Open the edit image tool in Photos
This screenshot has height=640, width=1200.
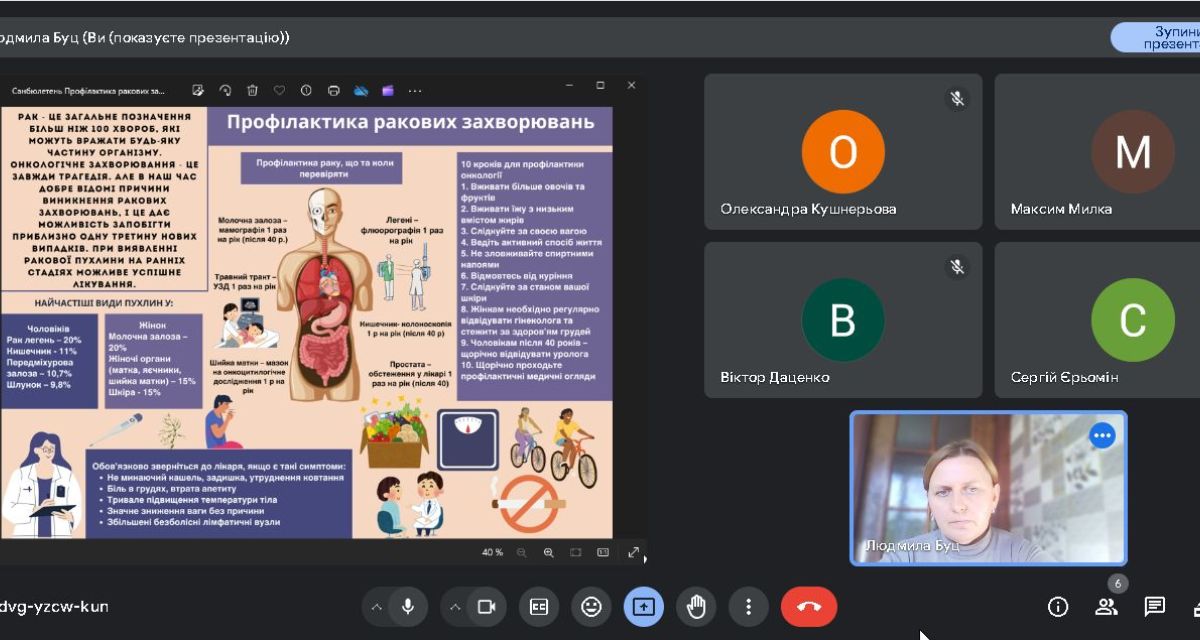pos(198,90)
